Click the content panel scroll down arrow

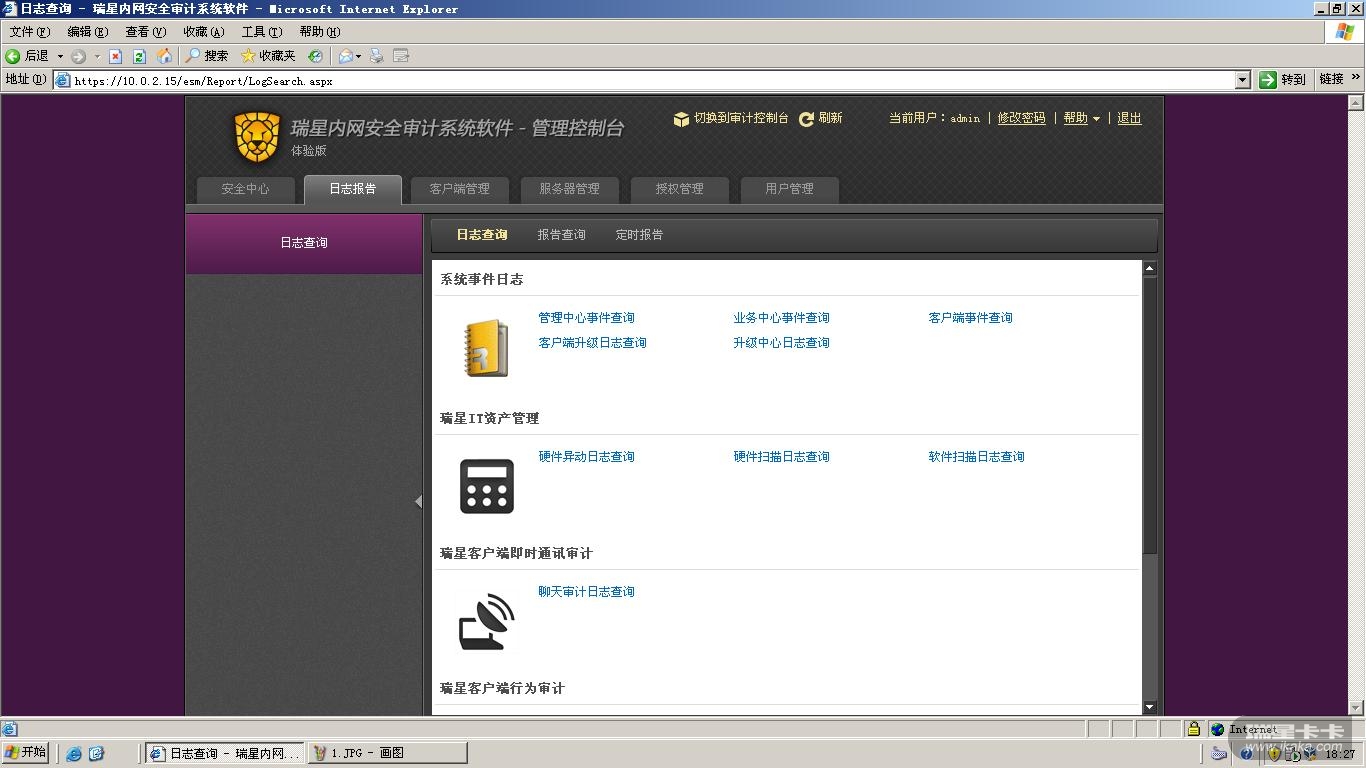[x=1149, y=707]
